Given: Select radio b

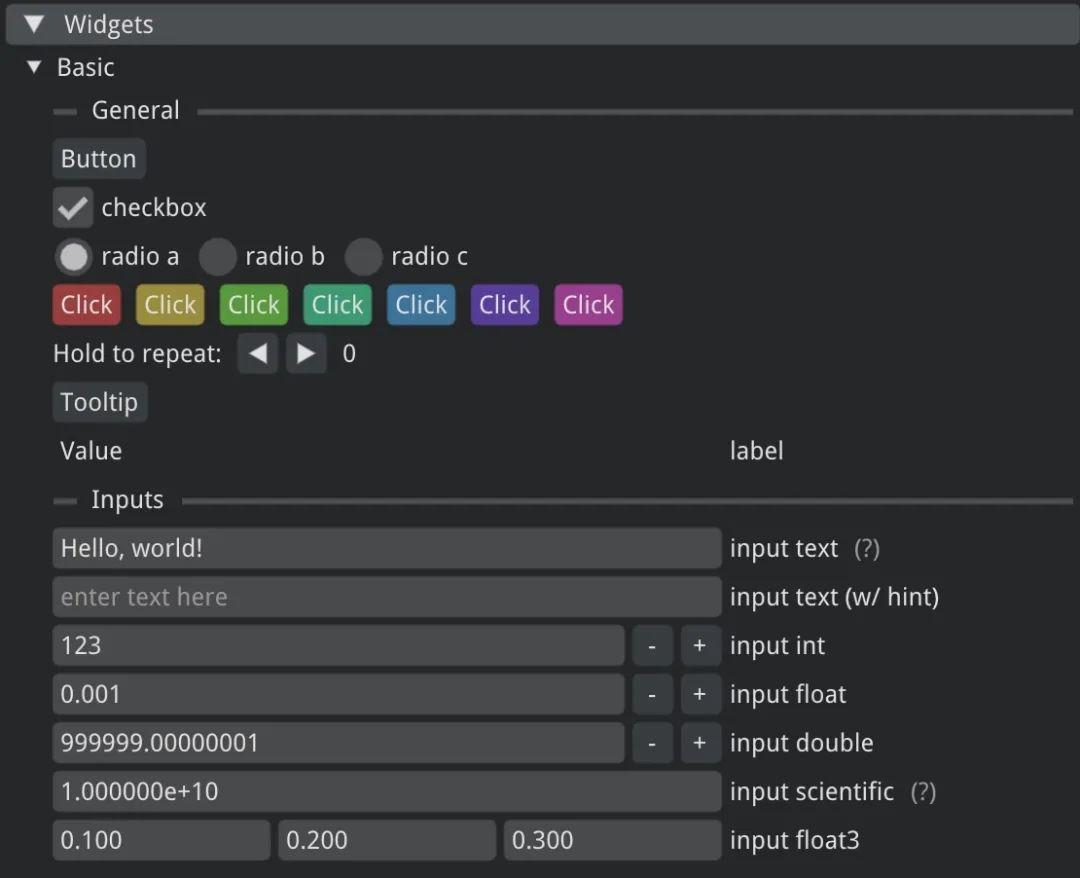Looking at the screenshot, I should 217,256.
